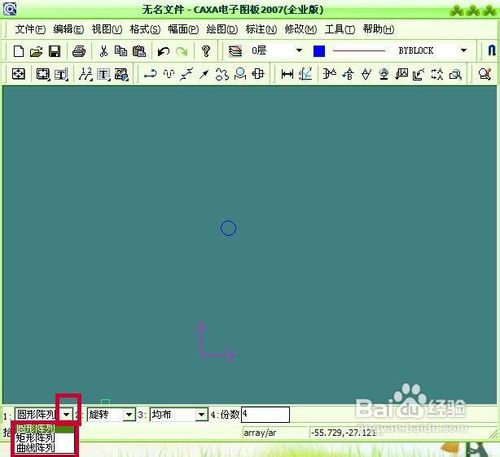This screenshot has height=457, width=500.
Task: Click the cloud-shaped revision icon
Action: (x=222, y=74)
